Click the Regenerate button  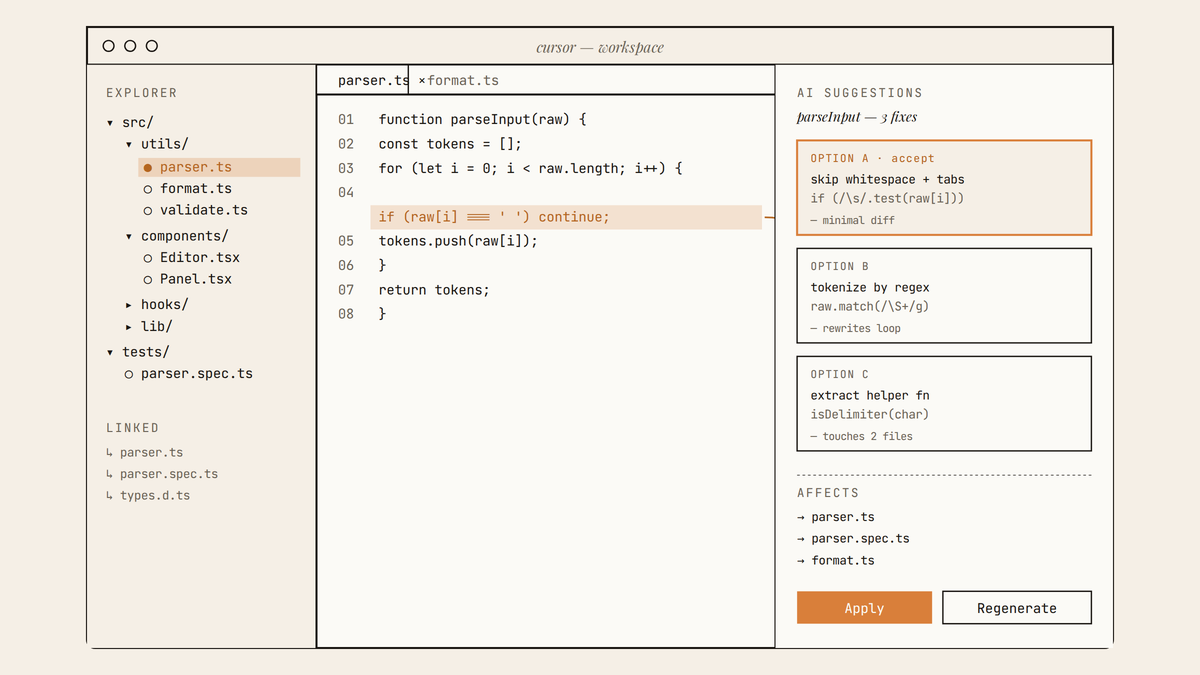1017,608
